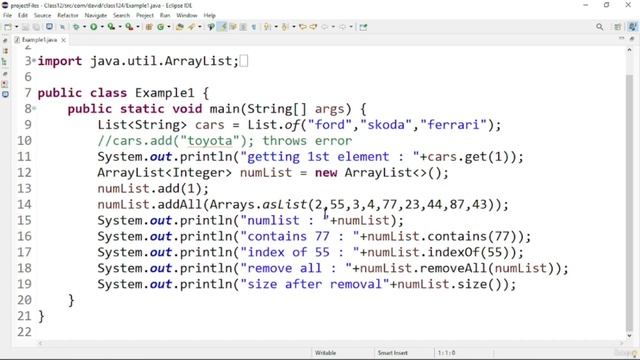Go to Next Edit Location

313,27
